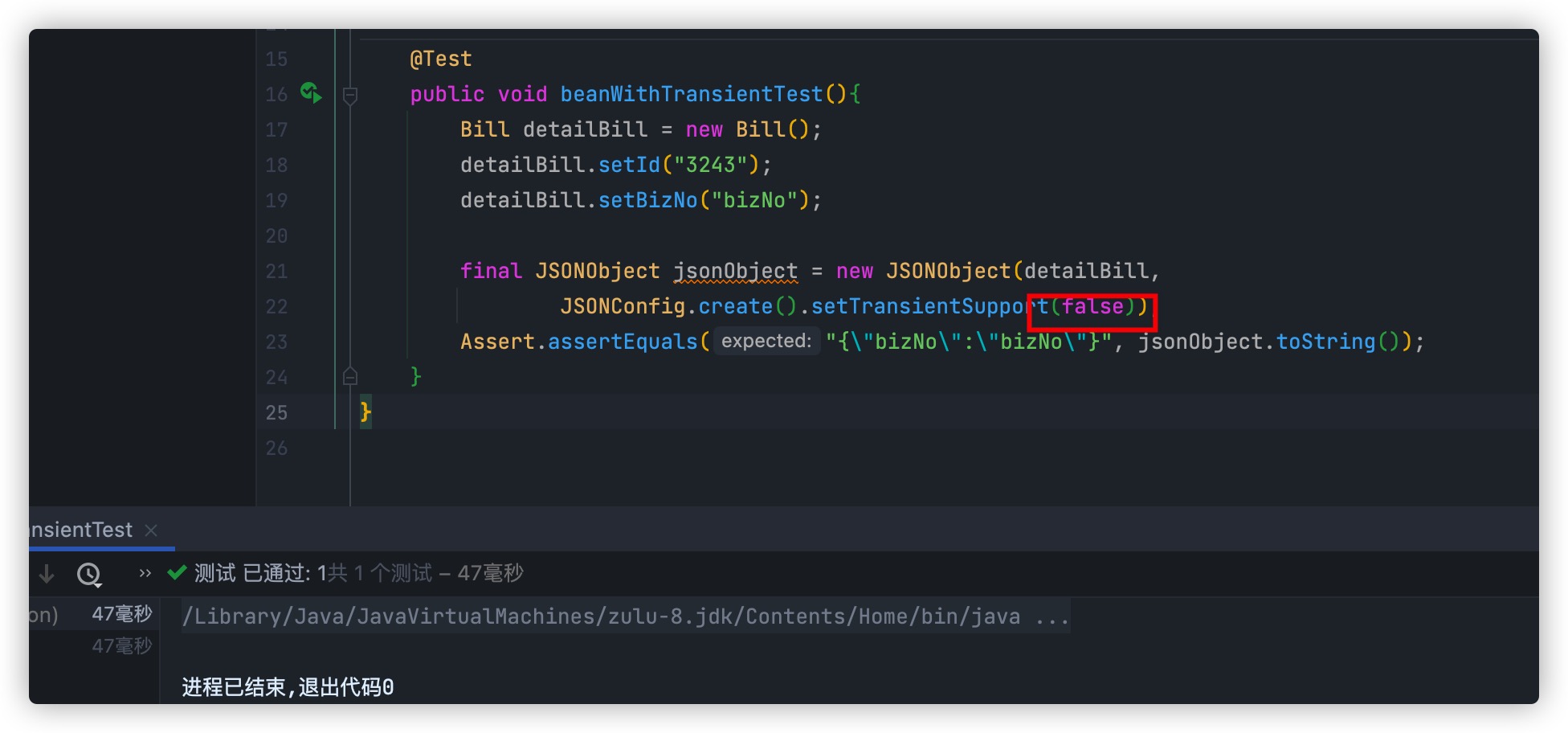Click line number 16 in the gutter
The height and width of the screenshot is (733, 1568).
coord(276,93)
